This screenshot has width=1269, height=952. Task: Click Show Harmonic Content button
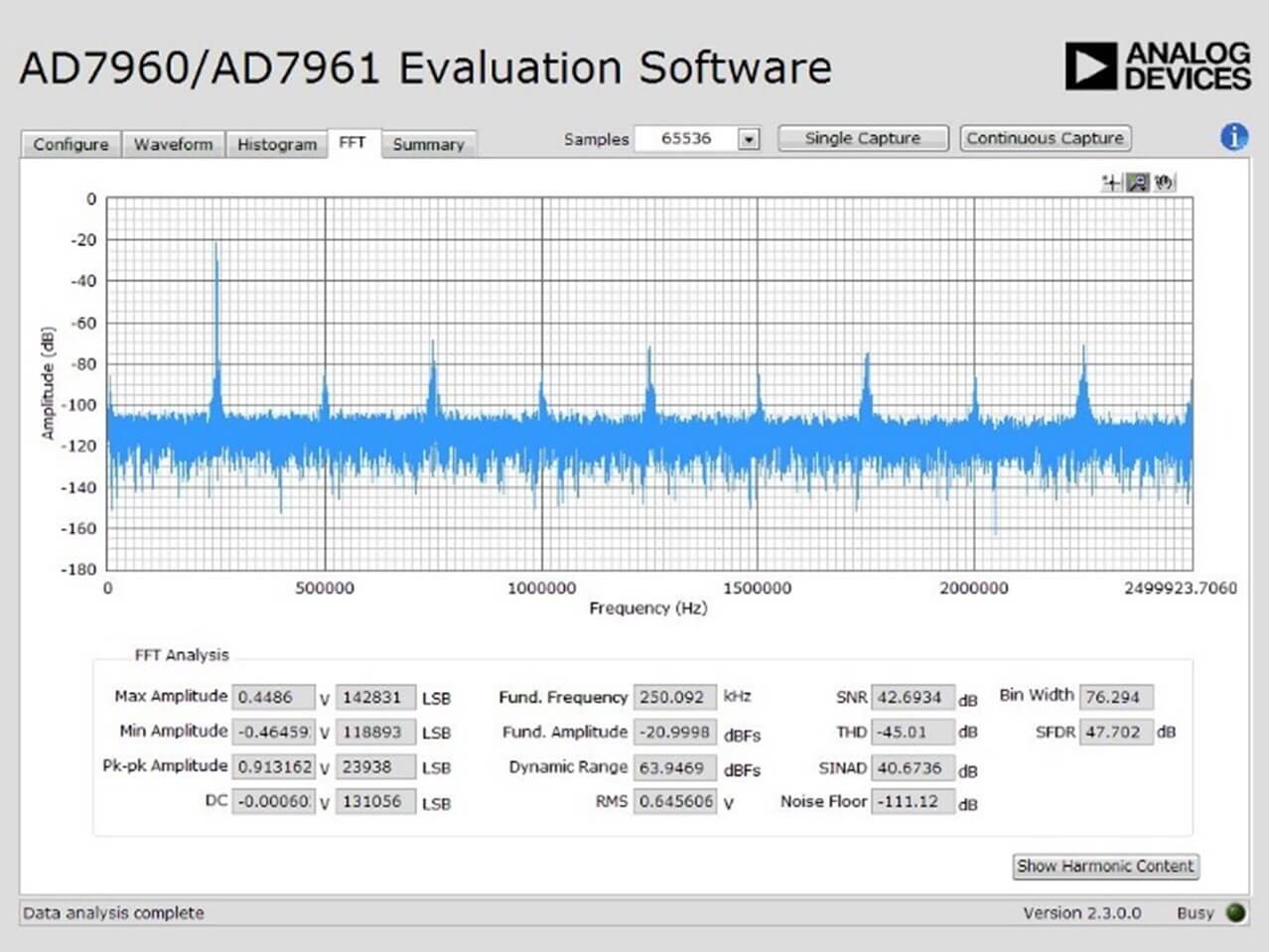tap(1105, 866)
